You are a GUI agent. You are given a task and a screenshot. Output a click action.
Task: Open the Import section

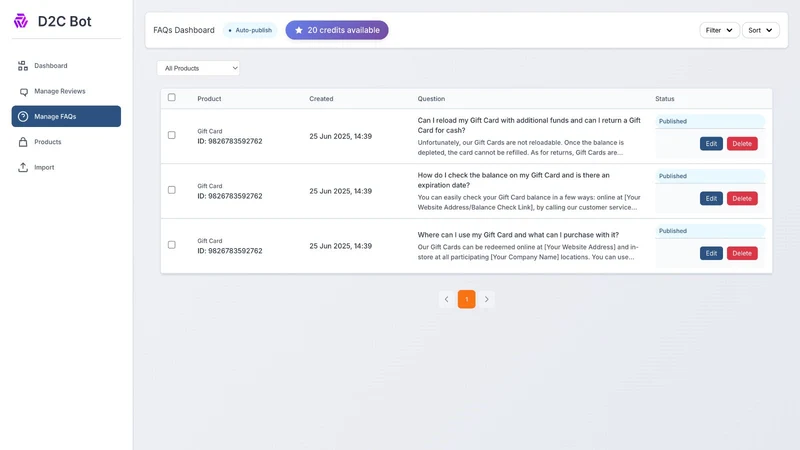point(66,167)
